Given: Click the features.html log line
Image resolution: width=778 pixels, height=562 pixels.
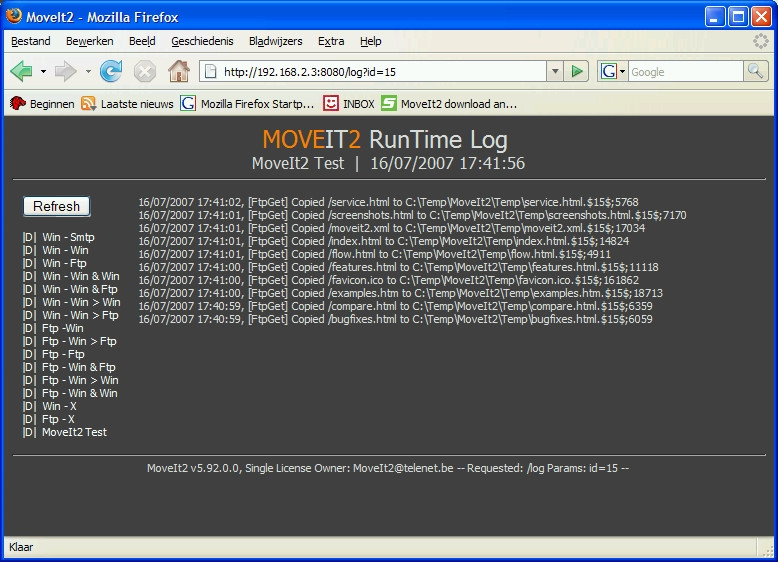Looking at the screenshot, I should tap(398, 267).
